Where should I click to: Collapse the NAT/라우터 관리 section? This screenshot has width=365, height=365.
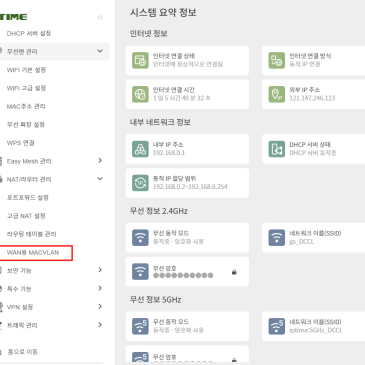pos(100,179)
